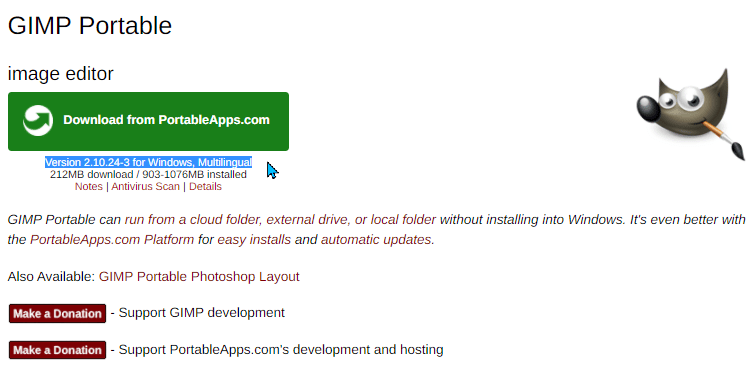Click Make a Donation for PortableApps.com hosting
This screenshot has height=365, width=750.
57,350
